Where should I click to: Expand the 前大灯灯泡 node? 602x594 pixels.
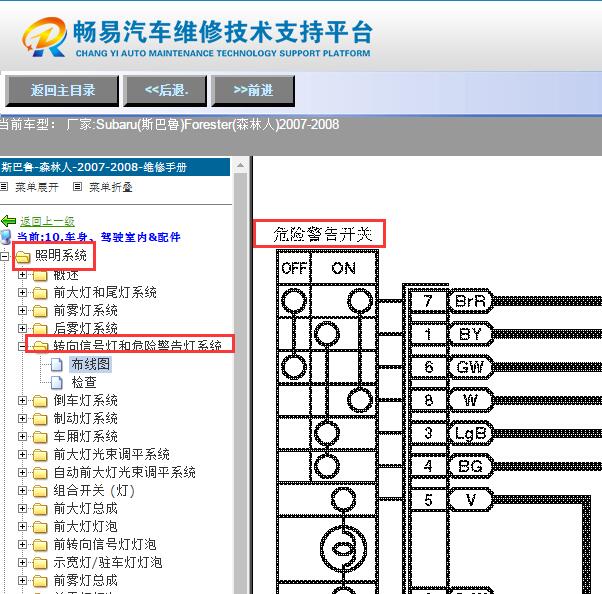click(x=22, y=526)
